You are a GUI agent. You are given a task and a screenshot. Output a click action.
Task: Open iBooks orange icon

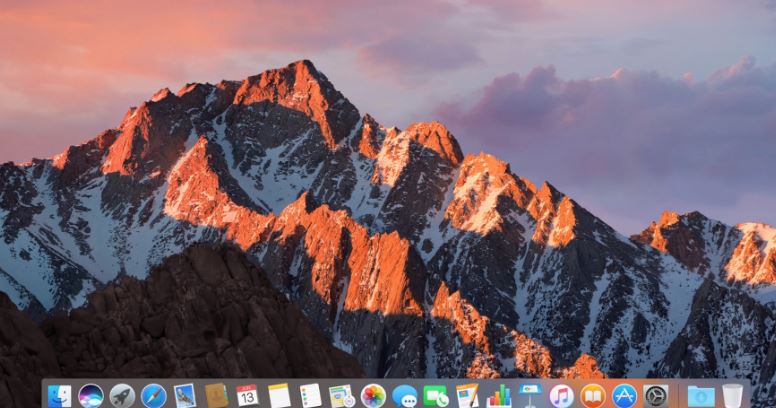593,396
